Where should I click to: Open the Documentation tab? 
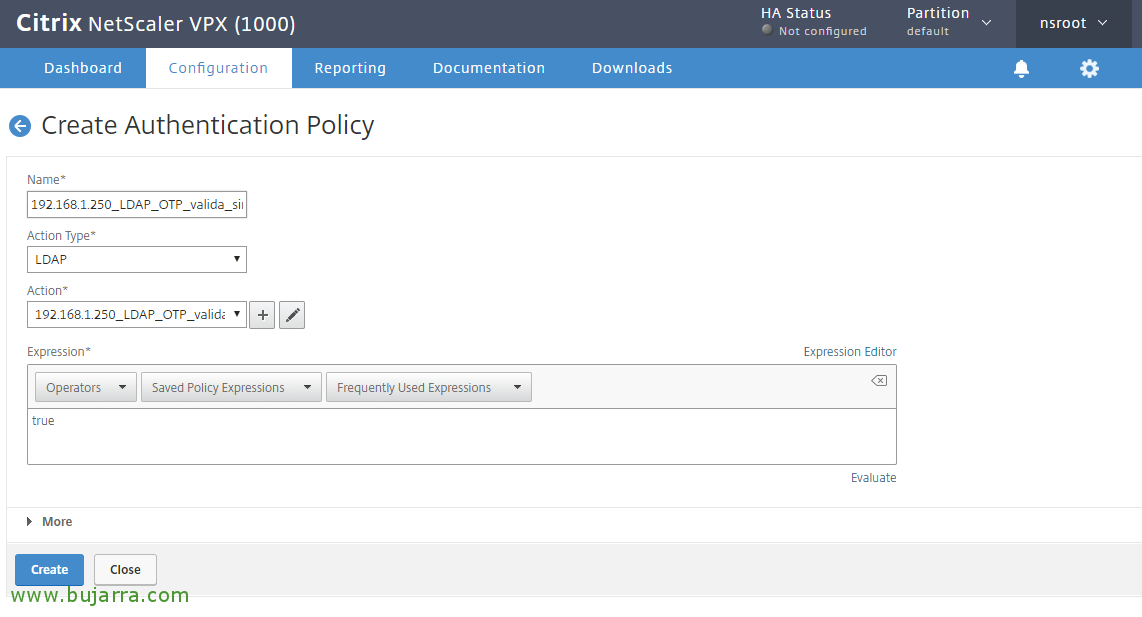[x=488, y=68]
